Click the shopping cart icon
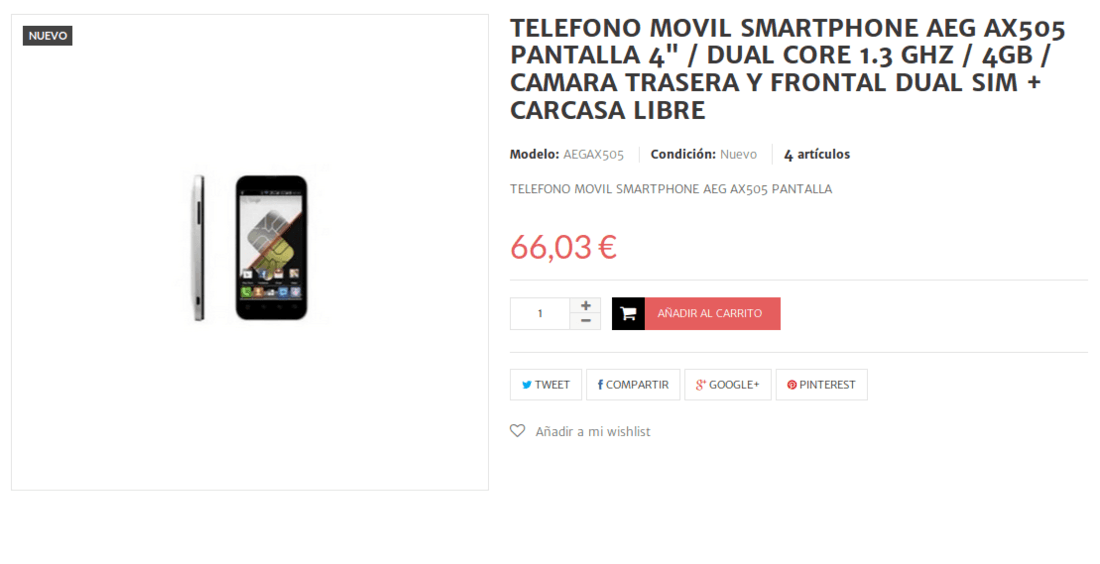The height and width of the screenshot is (564, 1100). 628,314
